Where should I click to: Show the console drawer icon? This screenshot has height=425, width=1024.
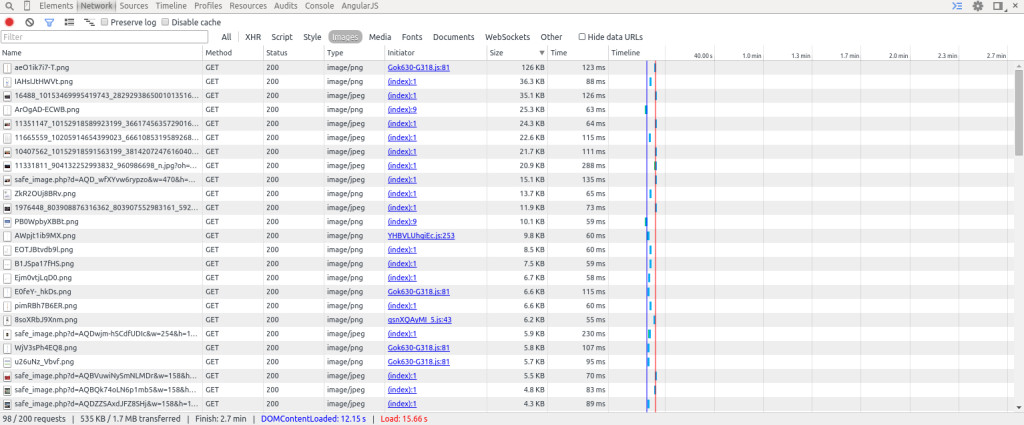[957, 6]
